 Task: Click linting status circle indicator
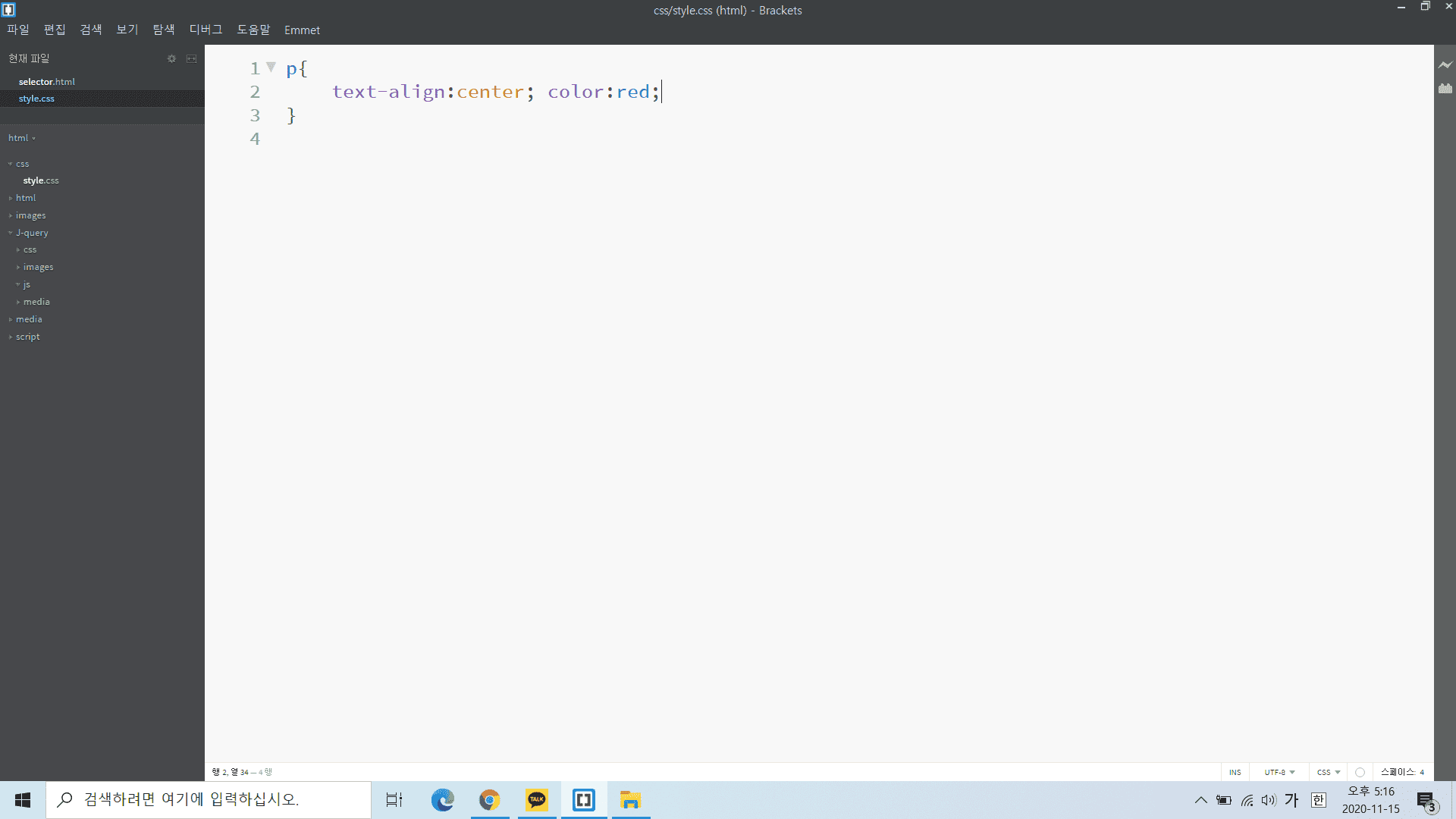pos(1360,772)
